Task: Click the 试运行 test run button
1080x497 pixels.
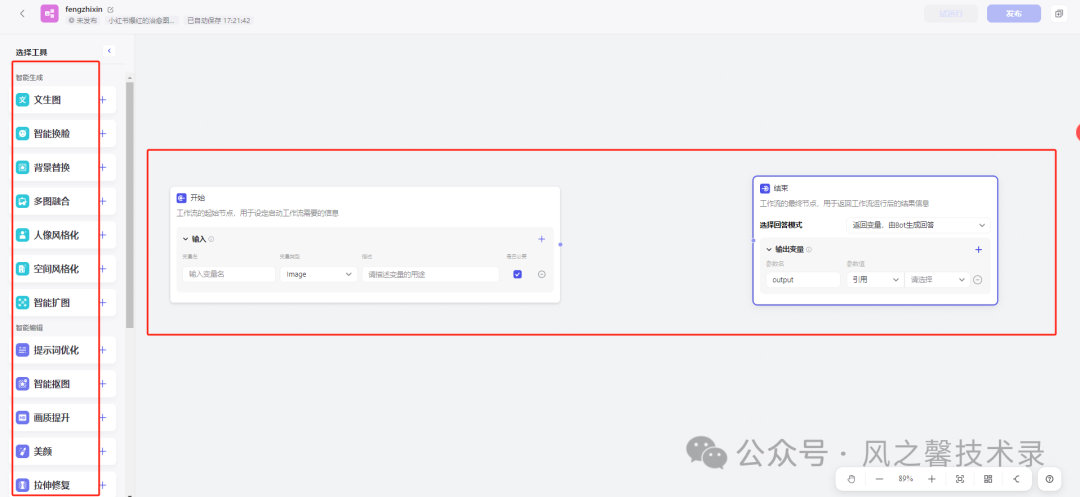Action: (951, 14)
